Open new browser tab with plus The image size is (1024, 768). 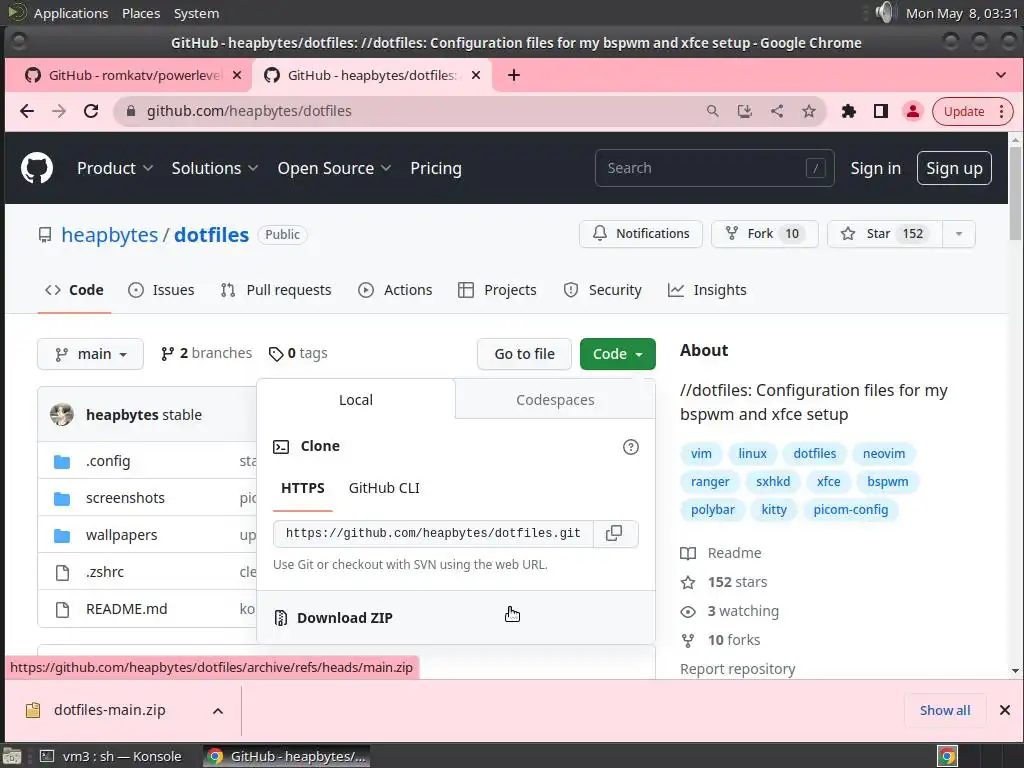(x=514, y=75)
